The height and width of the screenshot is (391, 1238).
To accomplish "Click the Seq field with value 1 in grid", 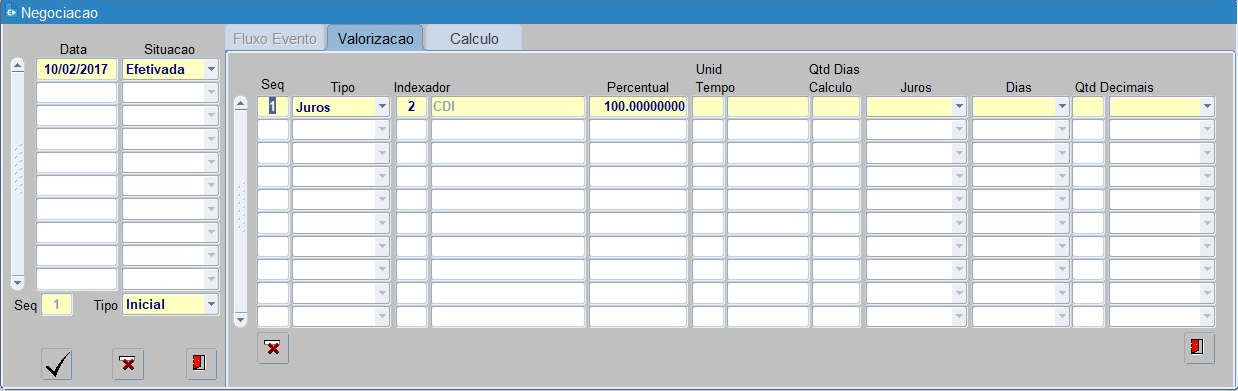I will coord(273,106).
